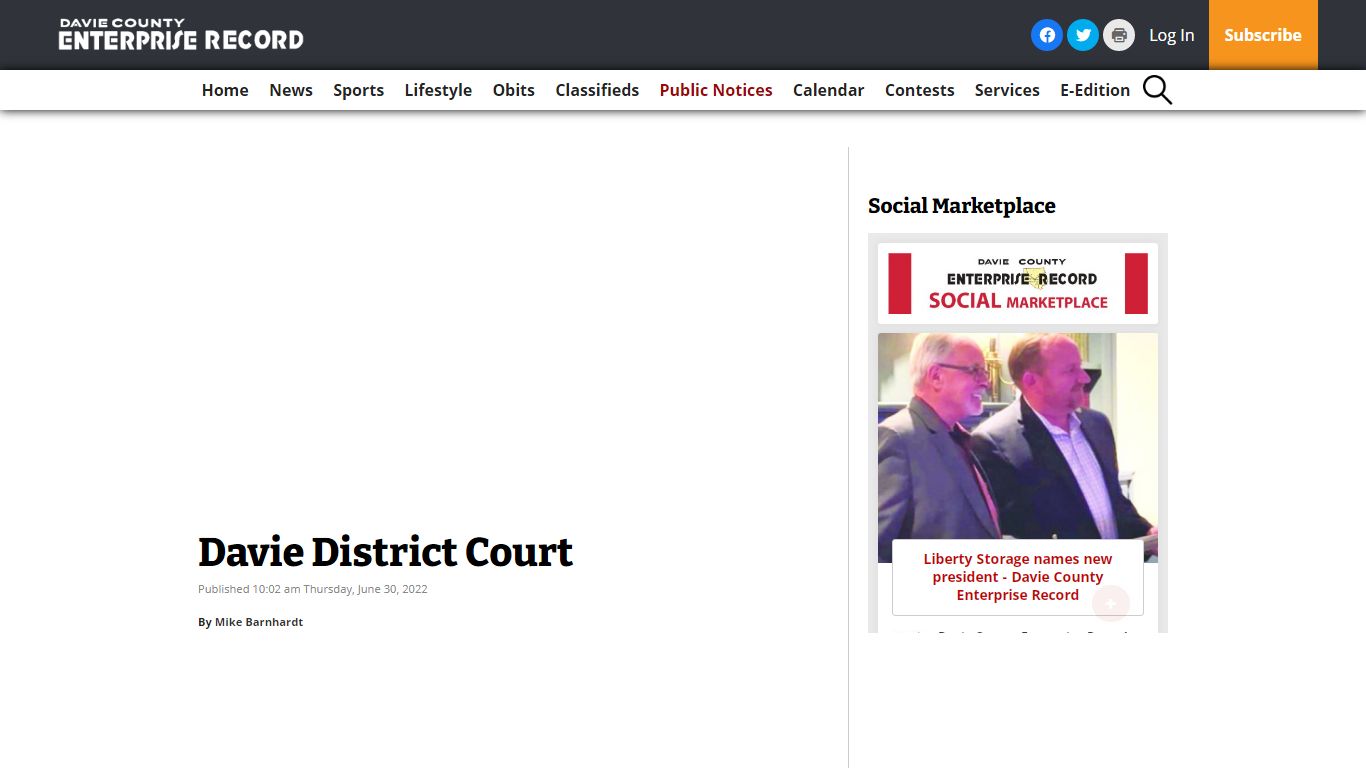Image resolution: width=1366 pixels, height=768 pixels.
Task: View the E-Edition
Action: tap(1095, 90)
